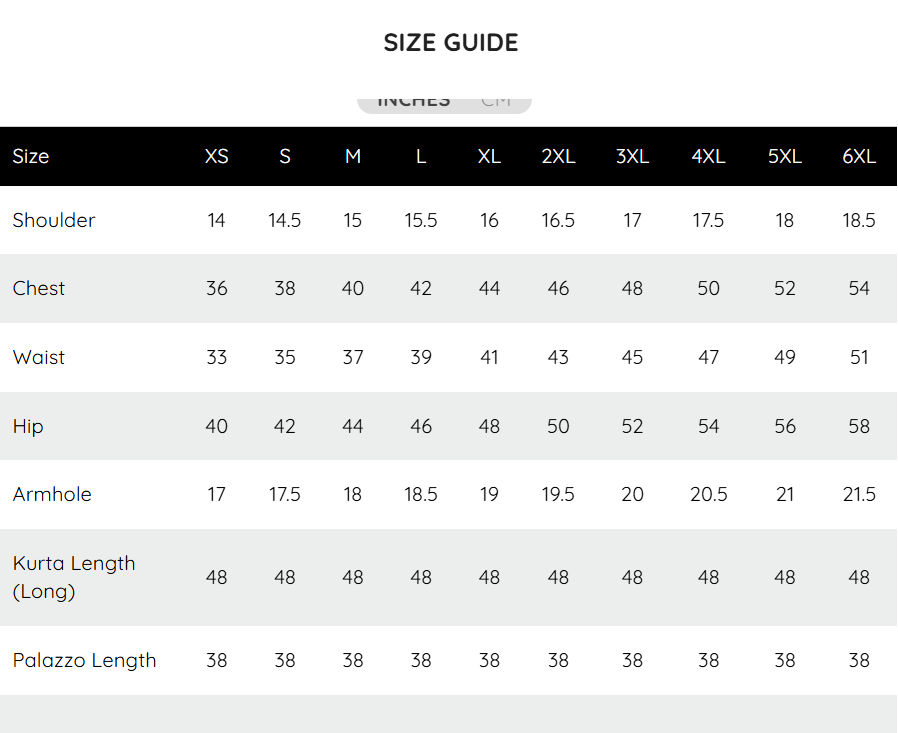Click the SIZE GUIDE heading
Image resolution: width=898 pixels, height=733 pixels.
point(451,43)
